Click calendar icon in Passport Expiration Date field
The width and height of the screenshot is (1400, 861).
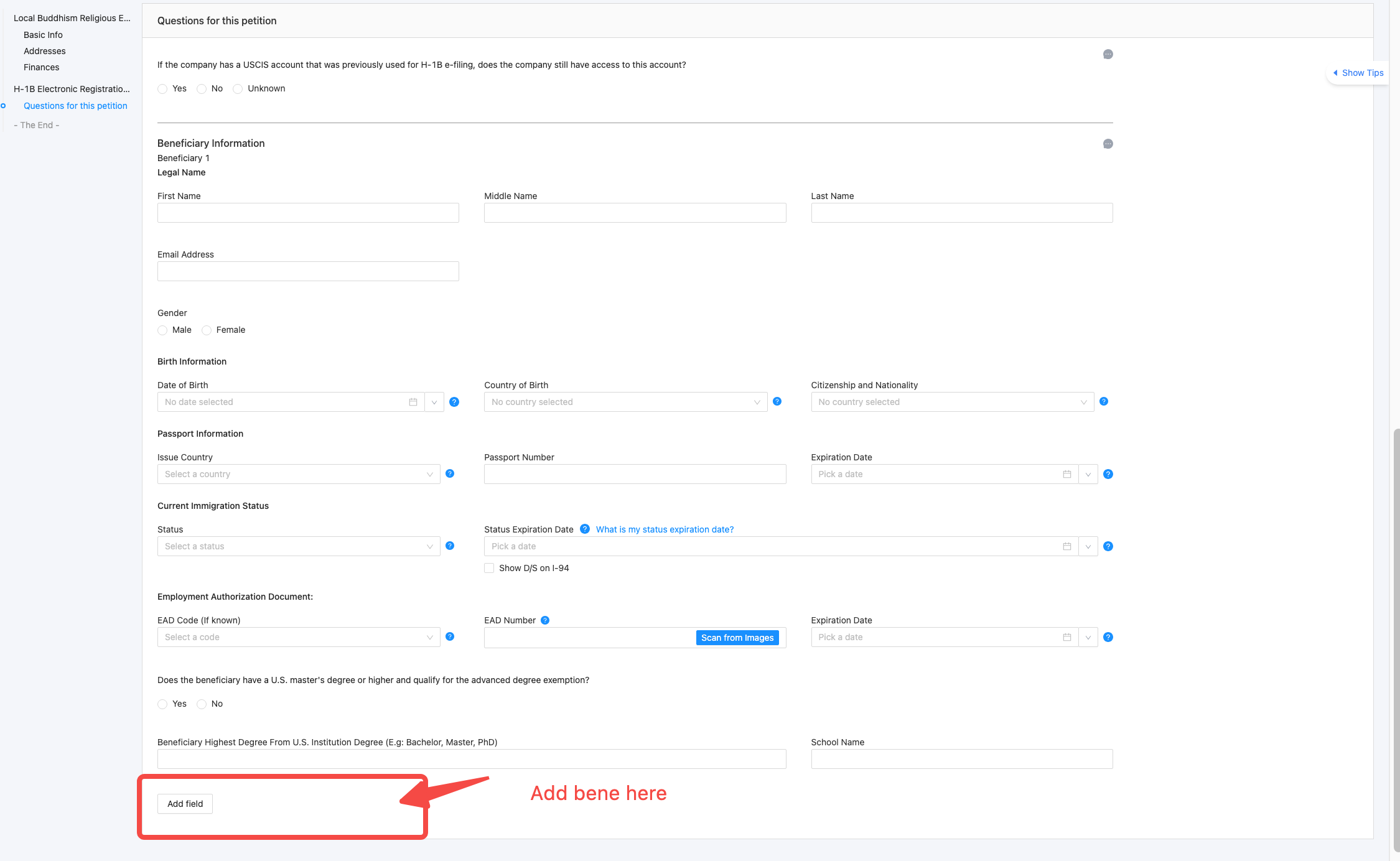[1066, 474]
